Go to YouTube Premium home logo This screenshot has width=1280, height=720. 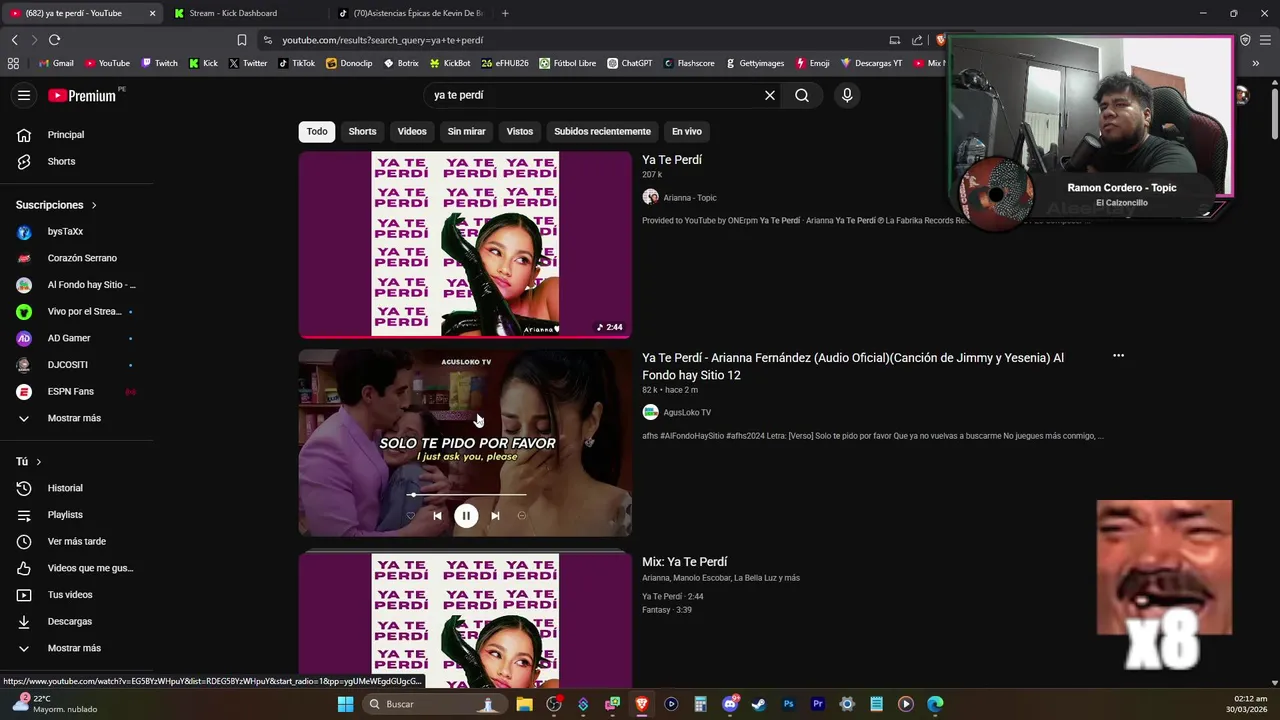82,95
